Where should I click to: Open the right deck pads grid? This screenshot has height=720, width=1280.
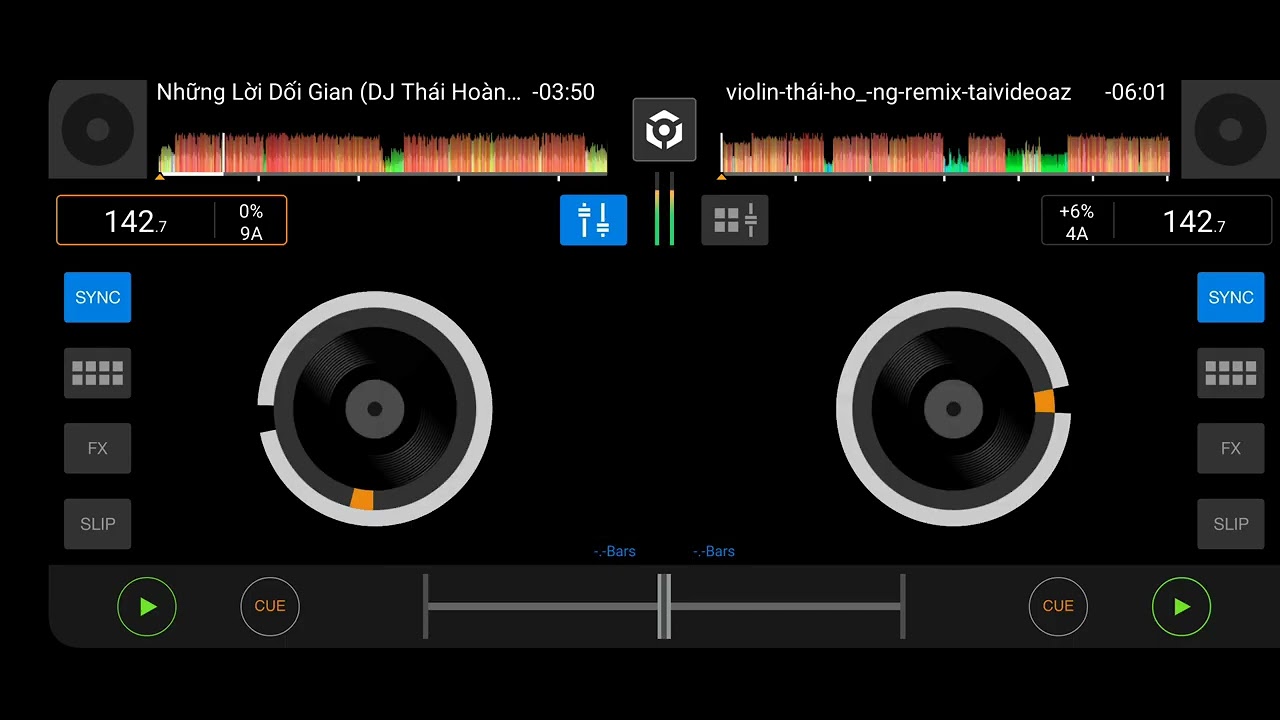[1231, 373]
